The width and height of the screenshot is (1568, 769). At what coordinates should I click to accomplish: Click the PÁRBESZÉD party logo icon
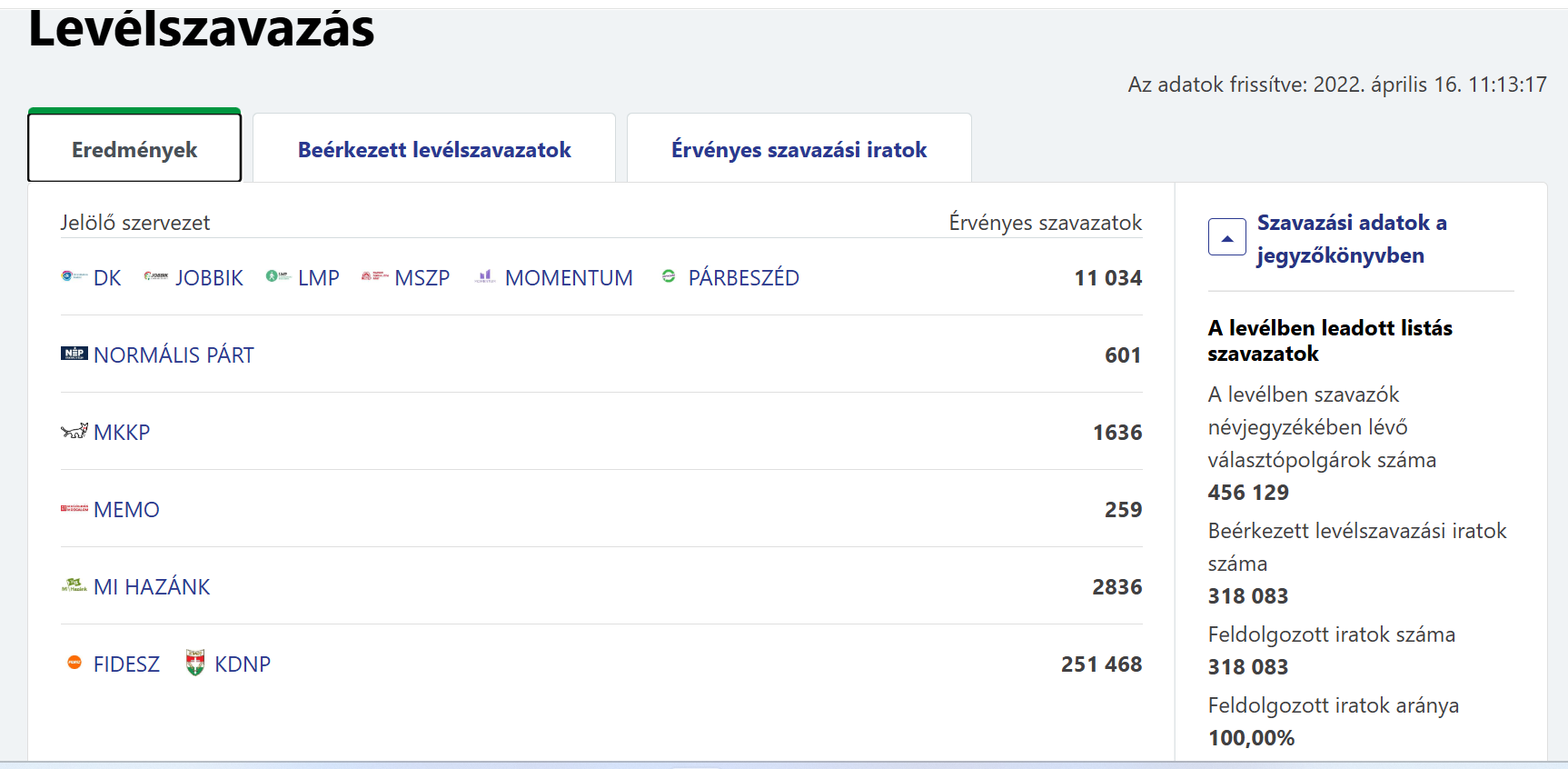tap(669, 276)
